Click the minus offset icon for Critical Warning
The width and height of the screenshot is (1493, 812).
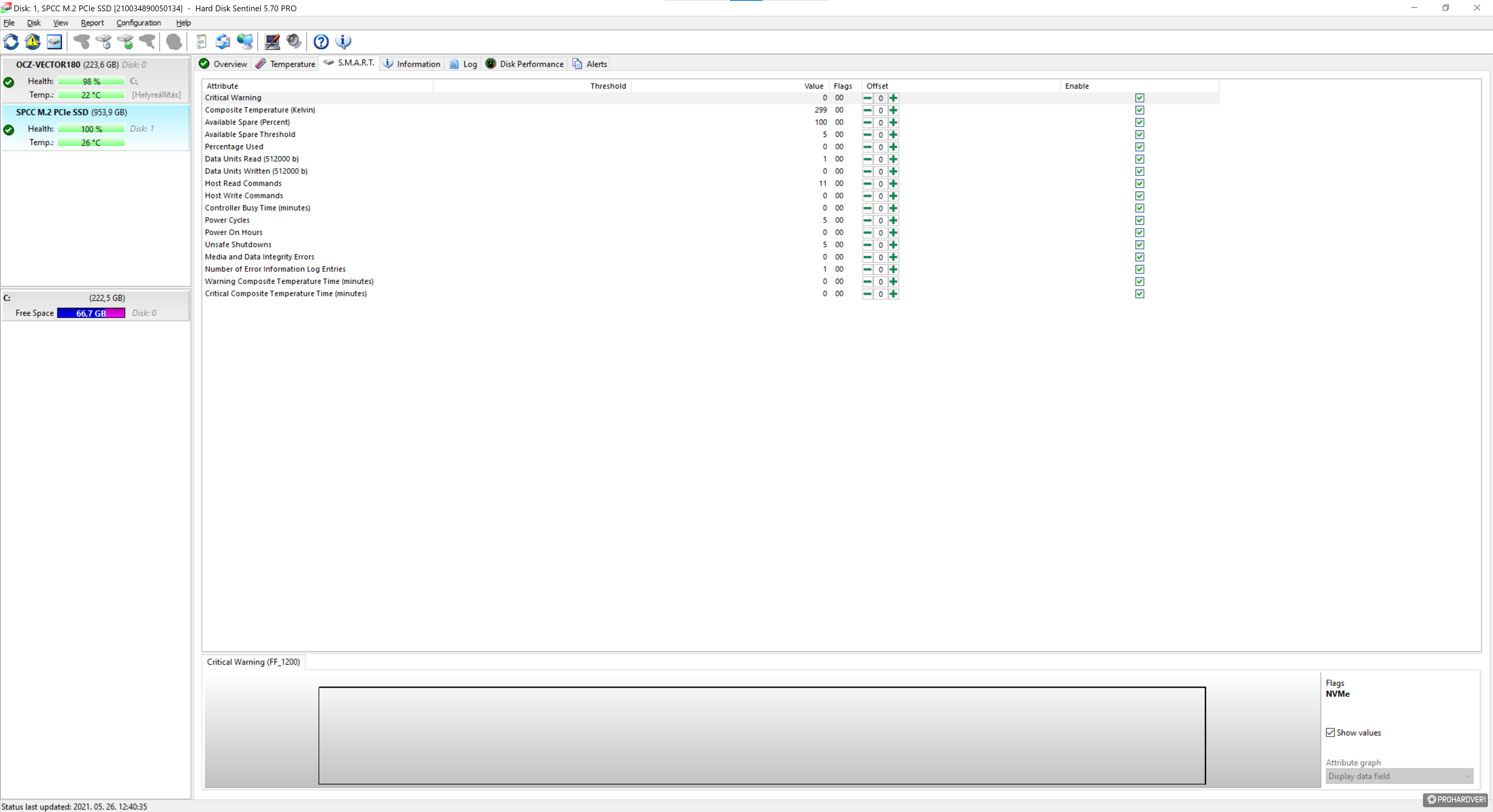(x=868, y=98)
